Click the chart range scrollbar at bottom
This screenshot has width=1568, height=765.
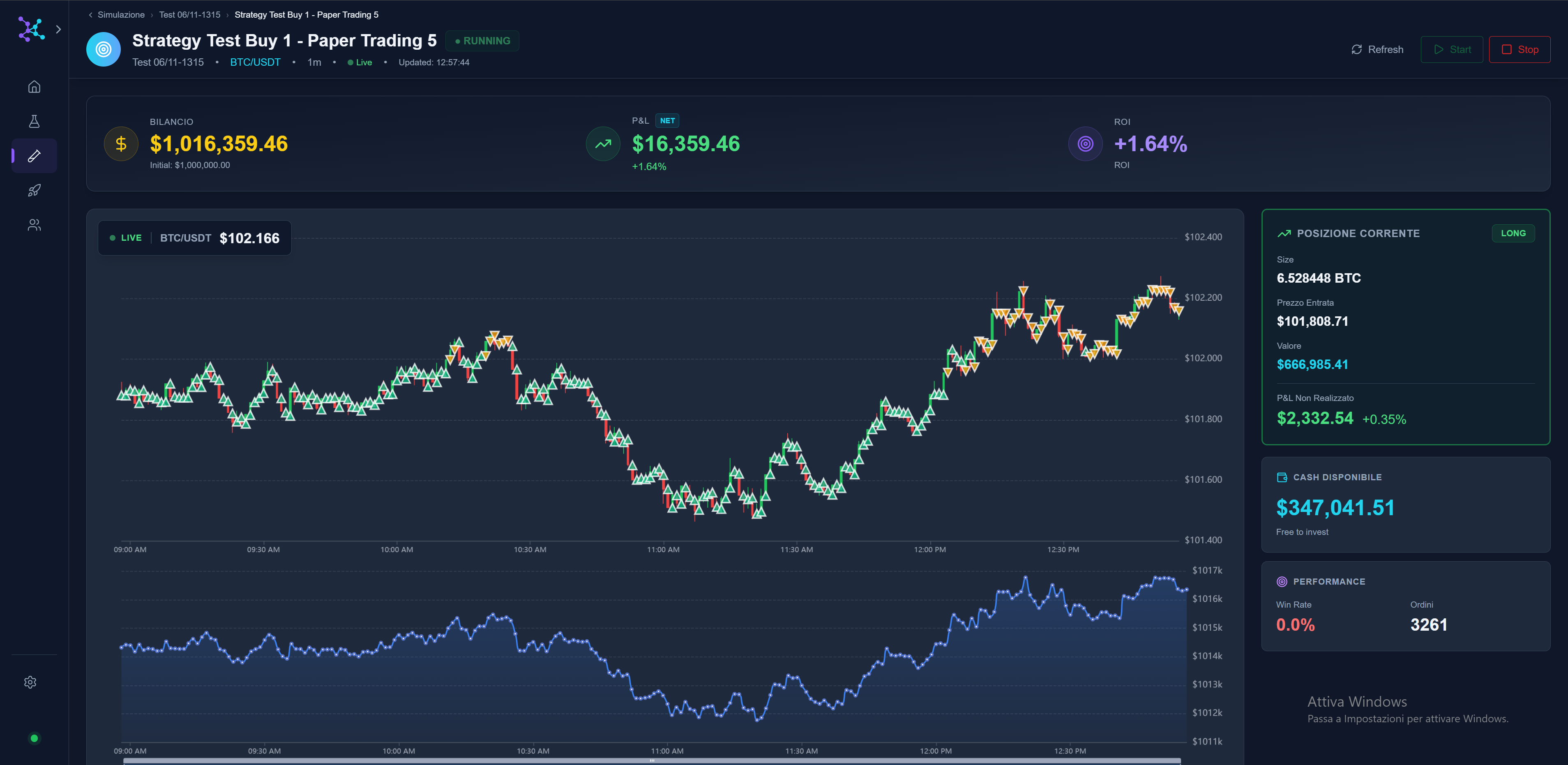[651, 760]
